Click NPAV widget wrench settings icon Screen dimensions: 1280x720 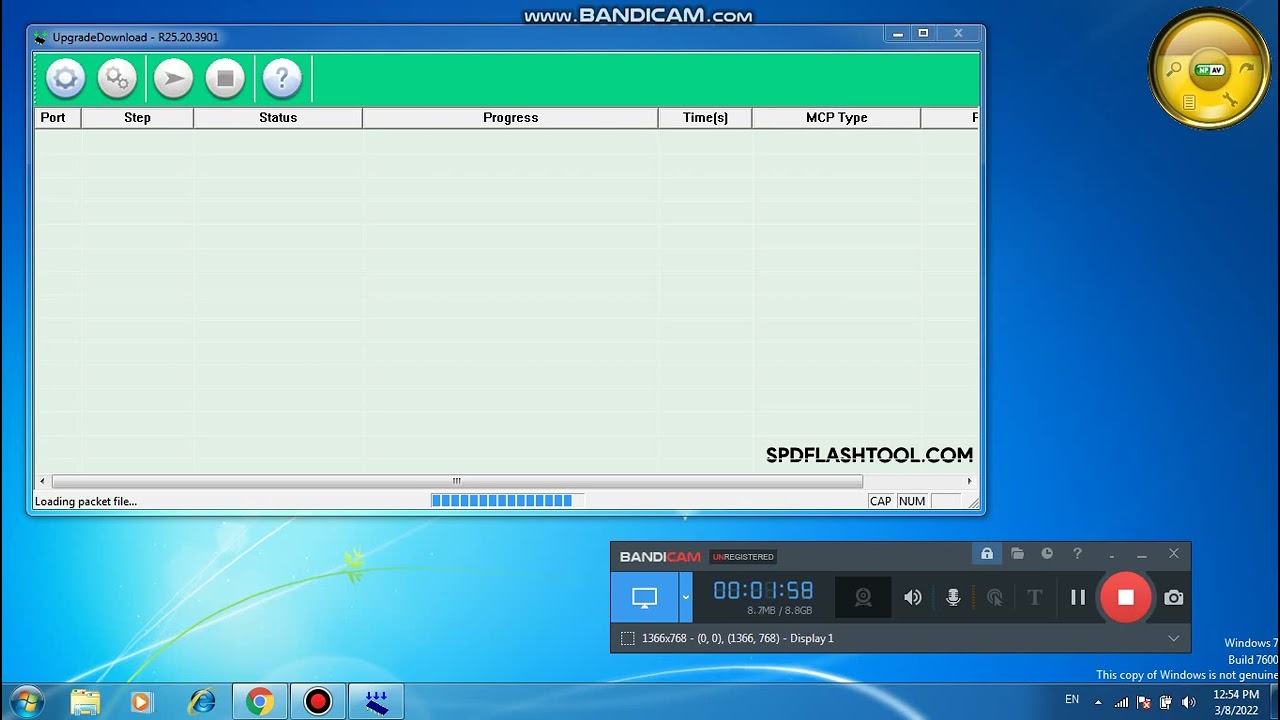point(1230,100)
